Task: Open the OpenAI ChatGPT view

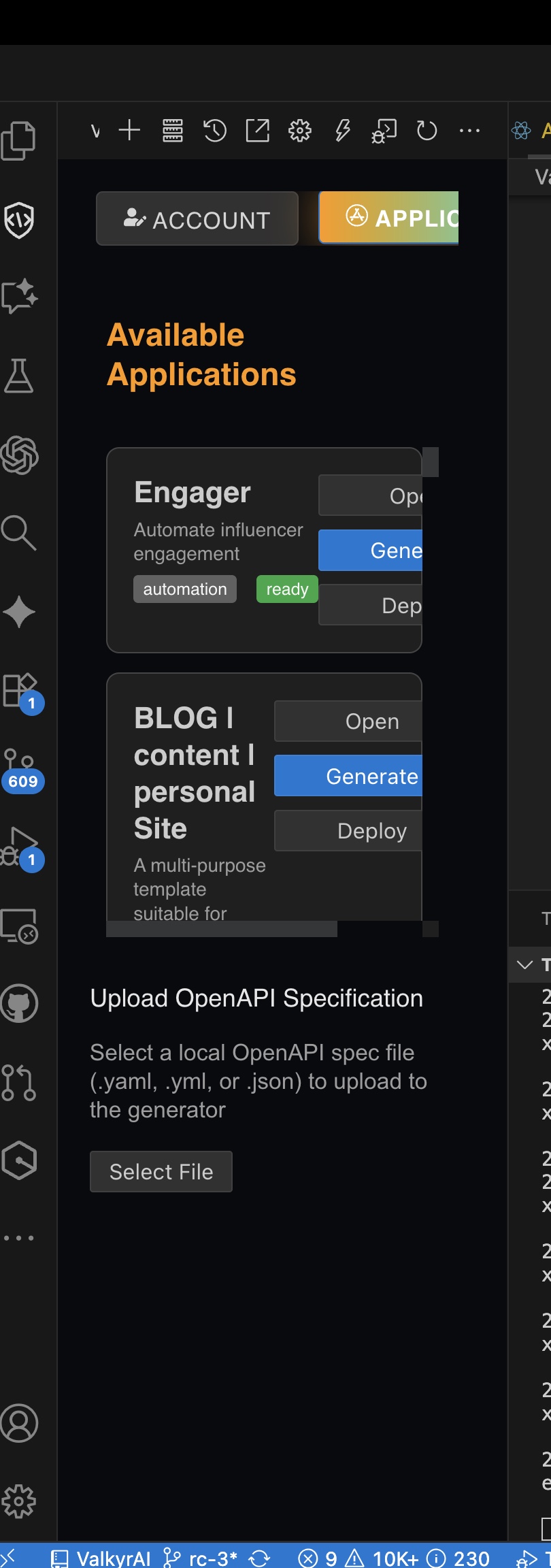Action: click(19, 455)
